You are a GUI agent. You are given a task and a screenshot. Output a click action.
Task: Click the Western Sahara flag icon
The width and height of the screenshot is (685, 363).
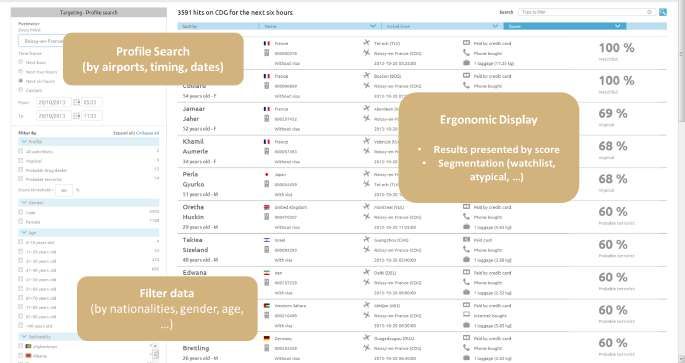pos(266,305)
